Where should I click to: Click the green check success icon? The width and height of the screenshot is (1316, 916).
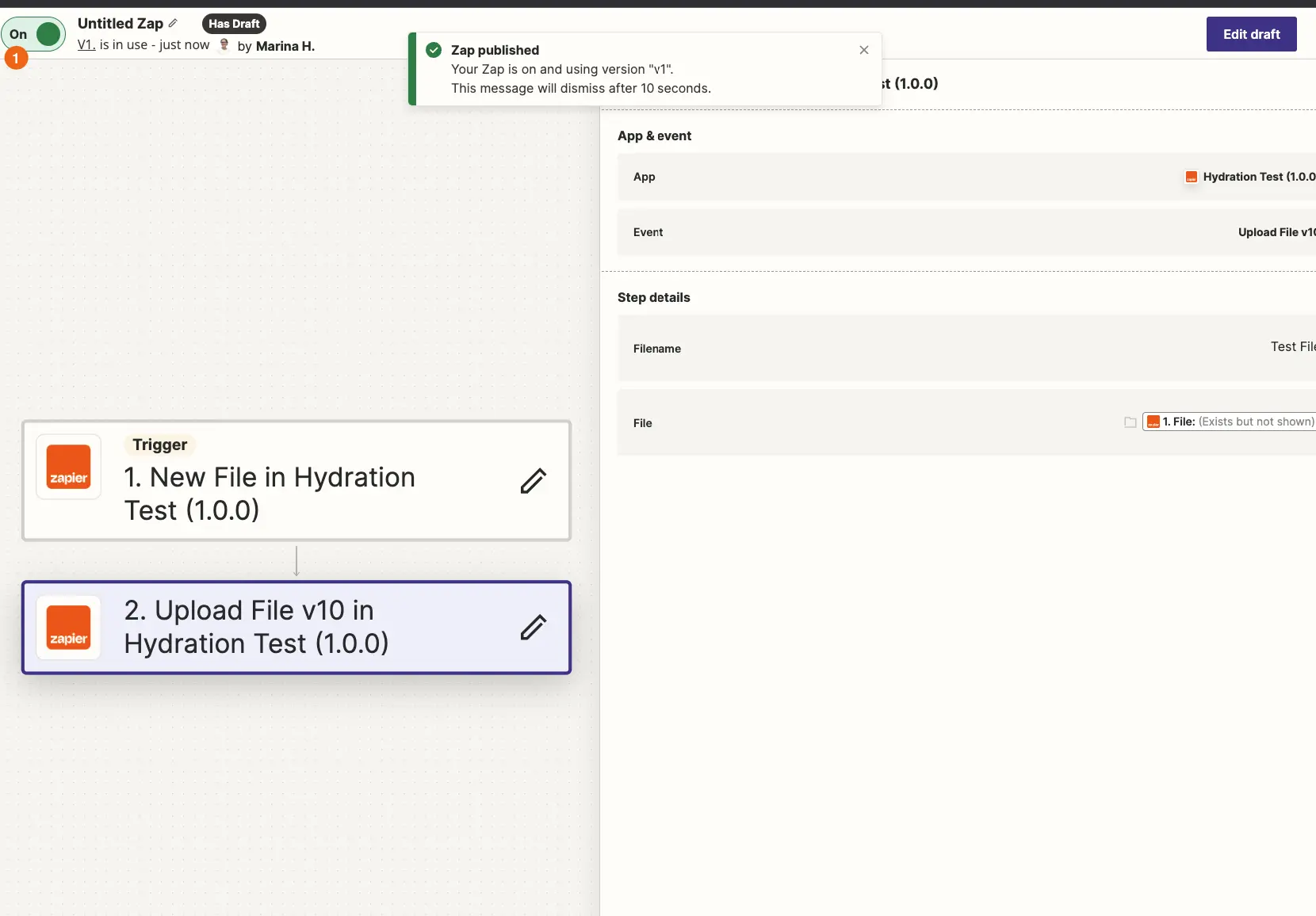point(434,50)
